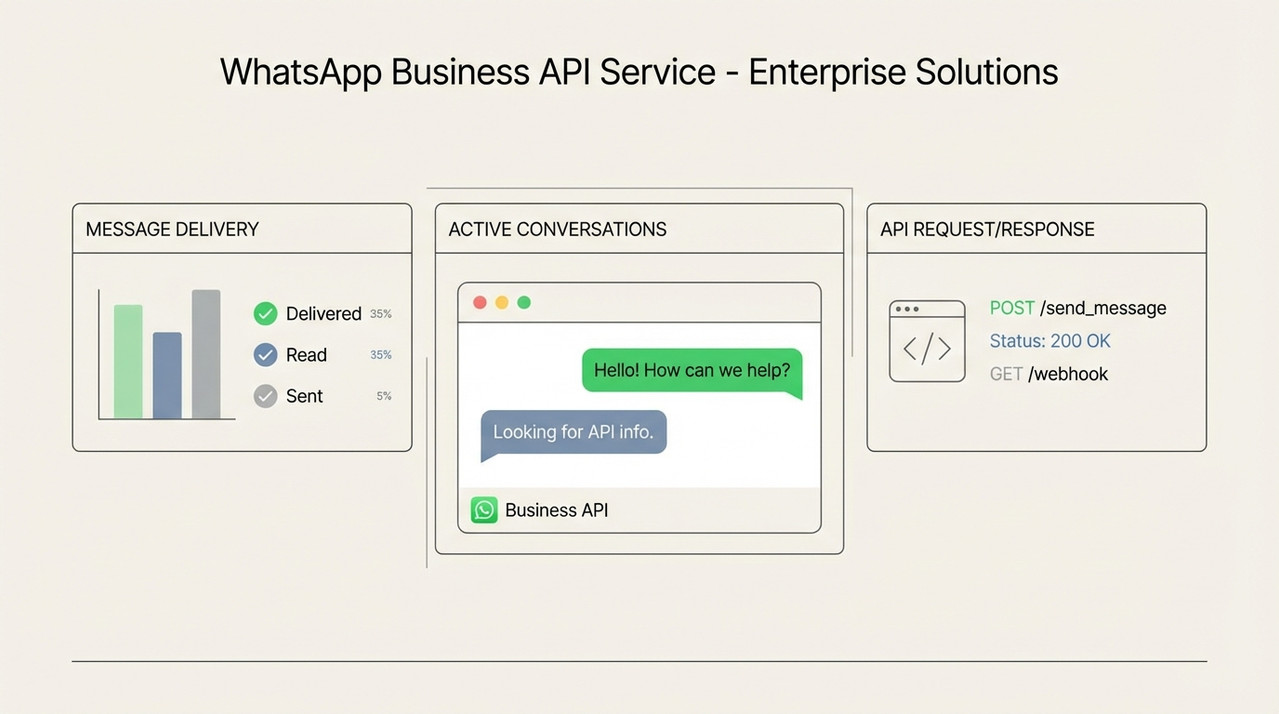Open the Looking for API info bubble
Viewport: 1279px width, 714px height.
pos(573,434)
